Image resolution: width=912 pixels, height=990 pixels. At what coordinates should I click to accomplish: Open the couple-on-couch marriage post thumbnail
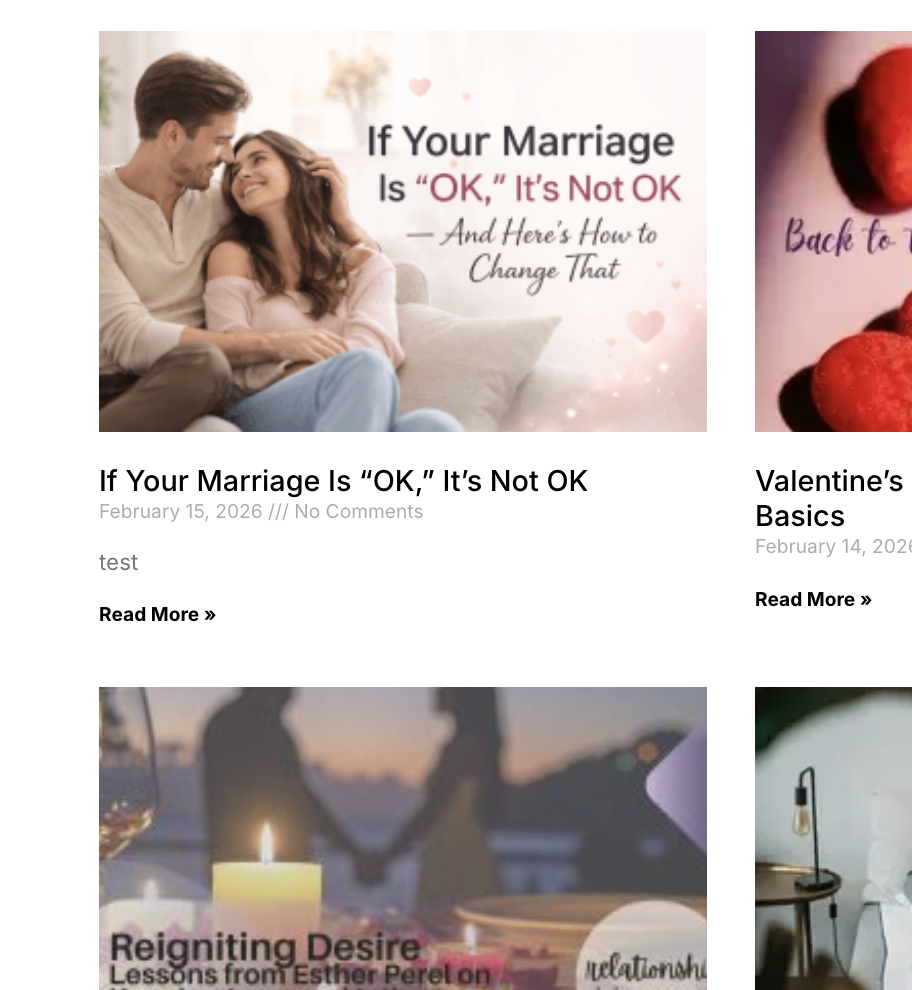click(403, 231)
